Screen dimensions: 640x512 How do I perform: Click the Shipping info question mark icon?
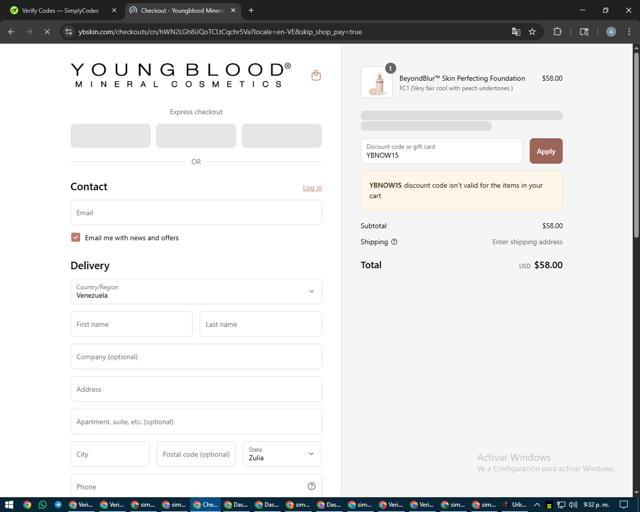pos(394,242)
